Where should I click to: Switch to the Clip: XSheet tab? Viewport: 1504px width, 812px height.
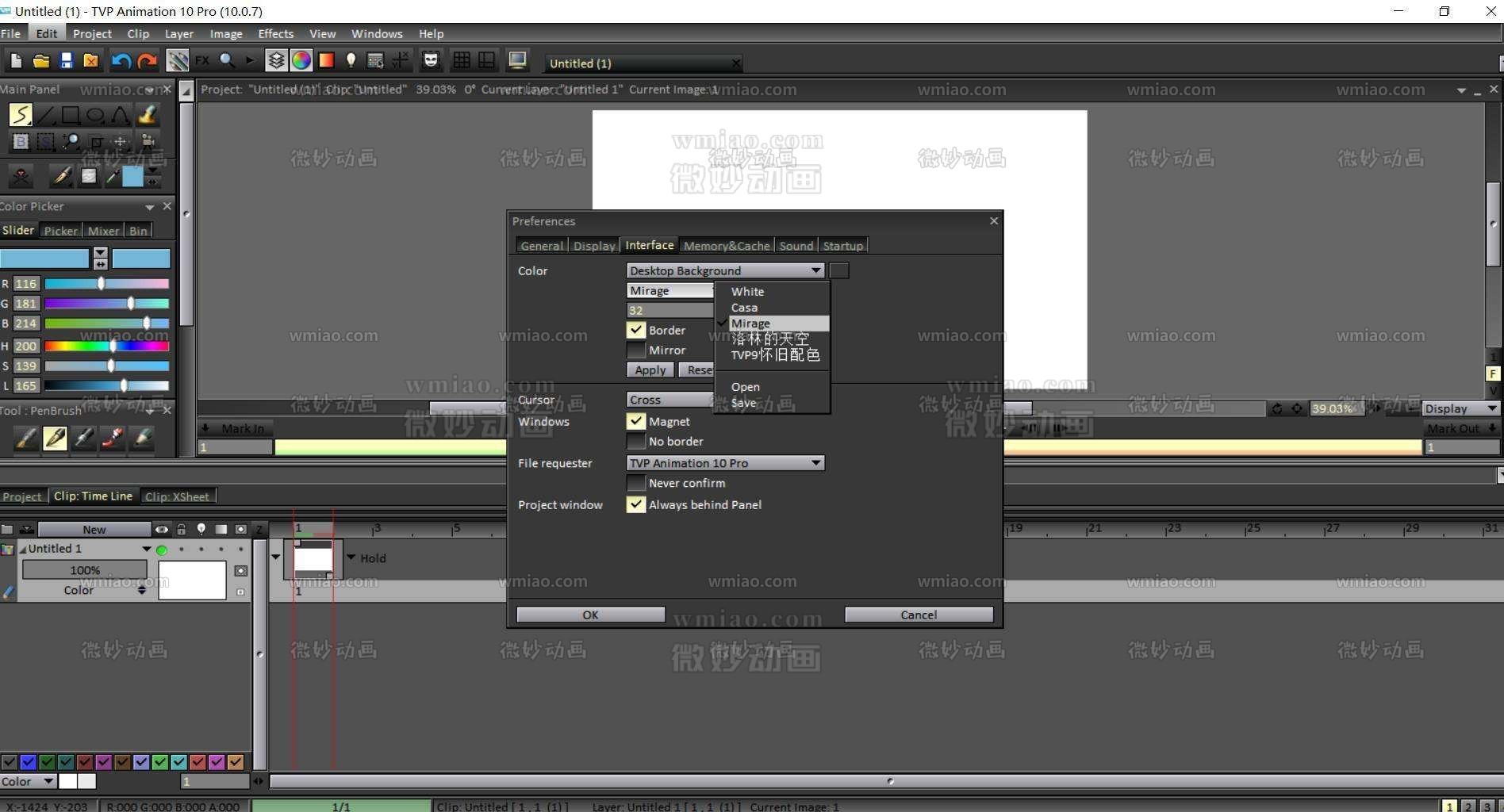pos(177,496)
